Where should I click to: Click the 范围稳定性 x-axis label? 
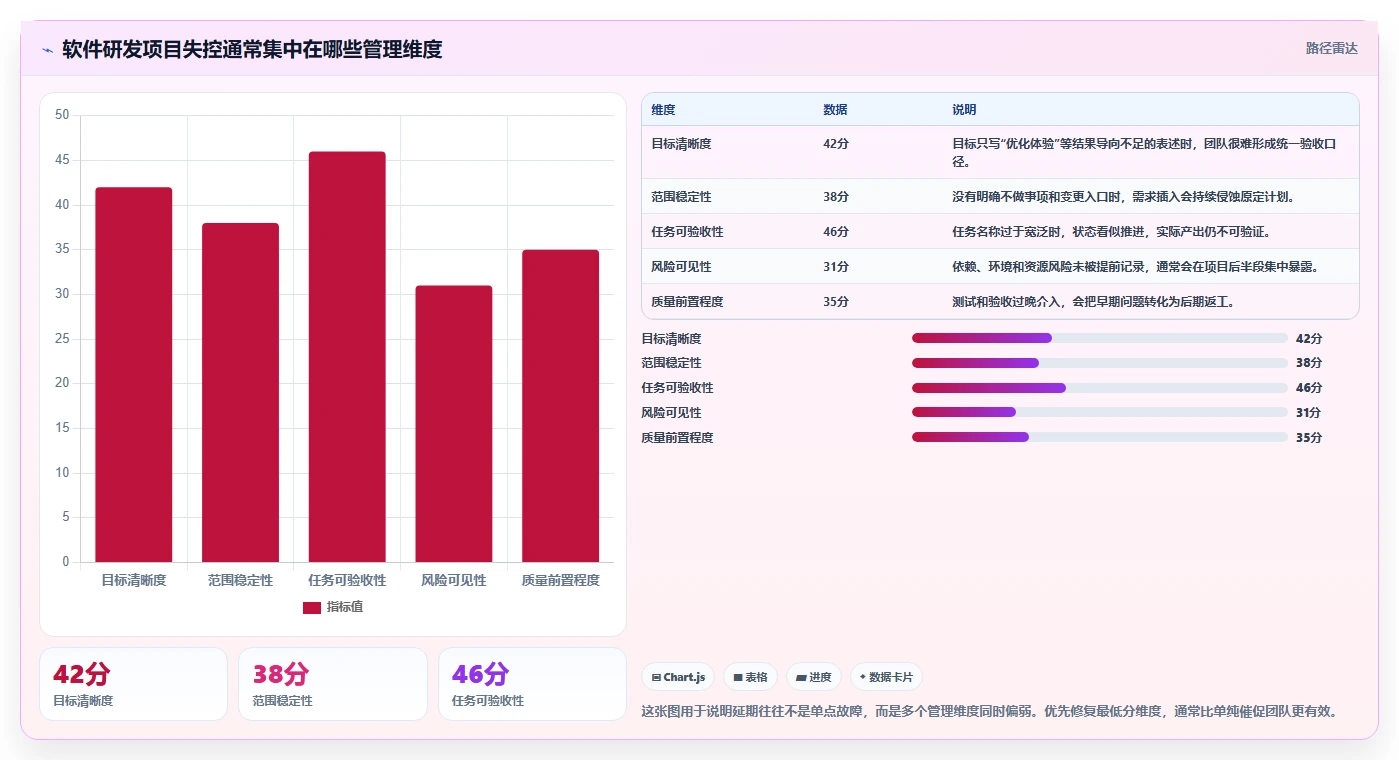coord(240,580)
